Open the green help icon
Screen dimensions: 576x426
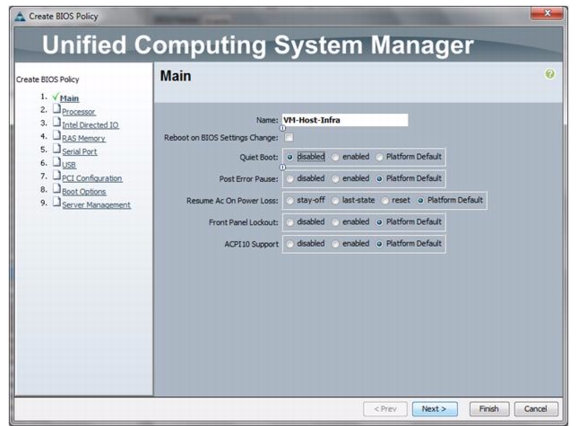coord(550,74)
